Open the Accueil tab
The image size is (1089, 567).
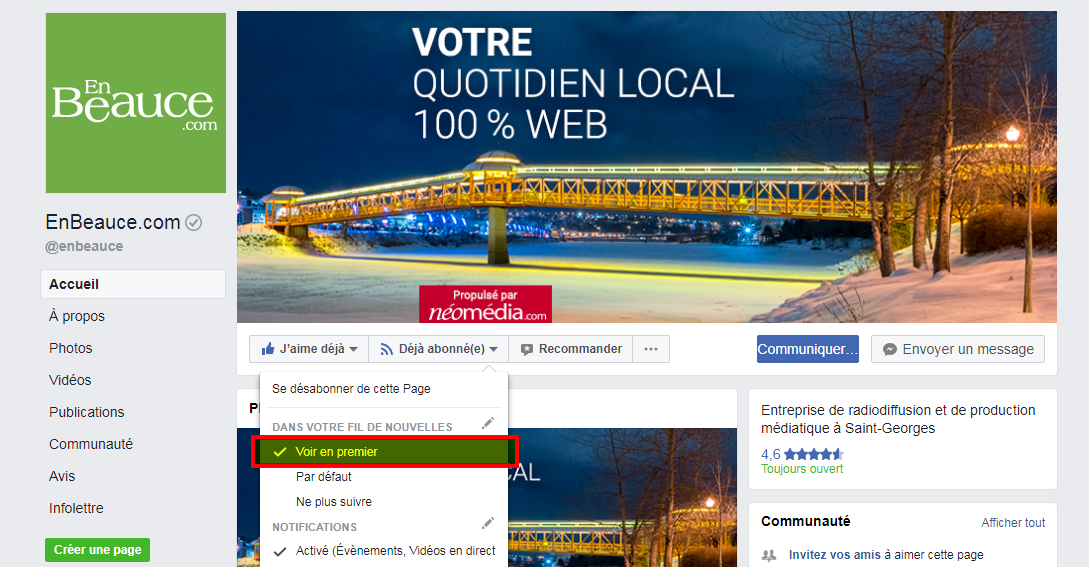tap(133, 284)
